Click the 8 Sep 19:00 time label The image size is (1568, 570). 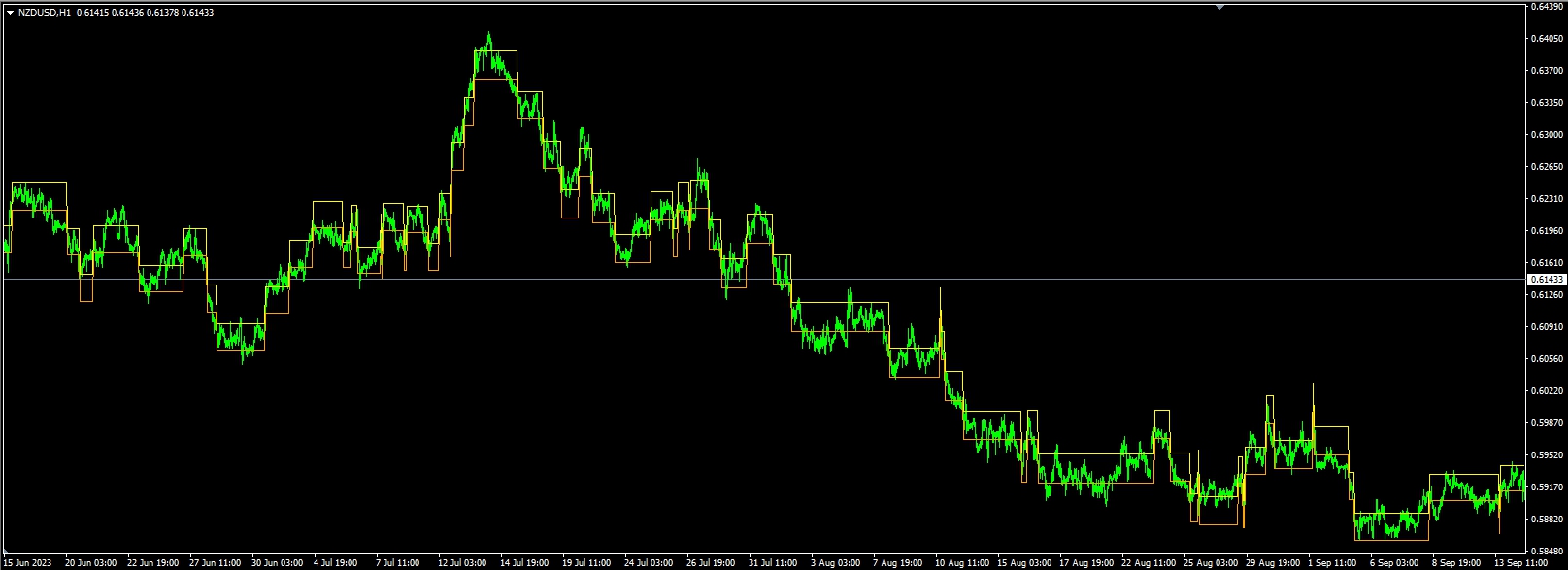(x=1455, y=562)
